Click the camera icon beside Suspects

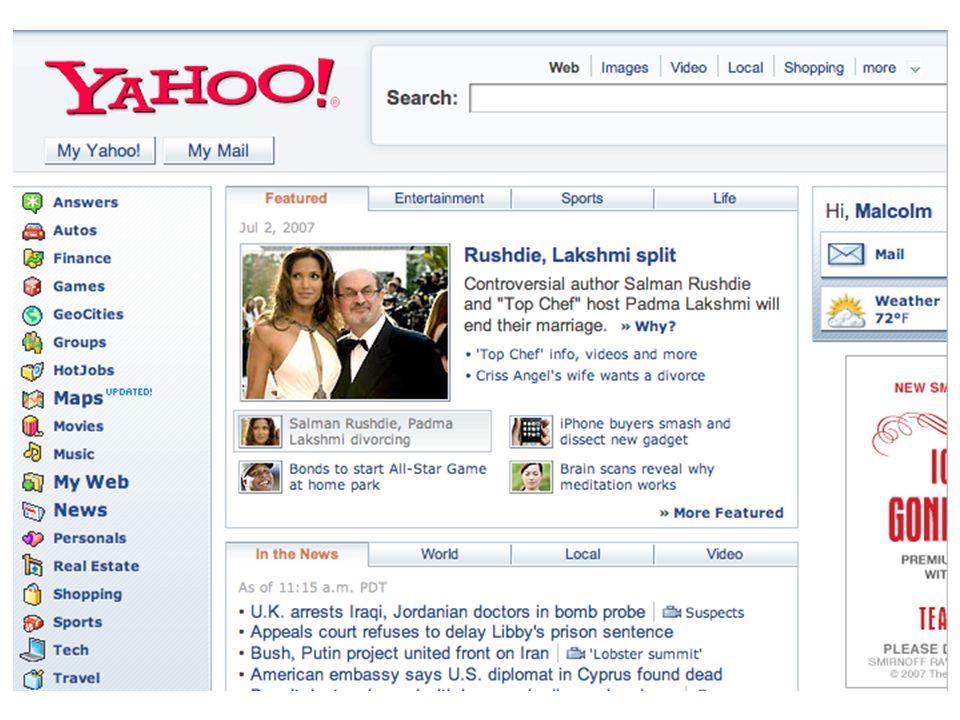[x=672, y=612]
